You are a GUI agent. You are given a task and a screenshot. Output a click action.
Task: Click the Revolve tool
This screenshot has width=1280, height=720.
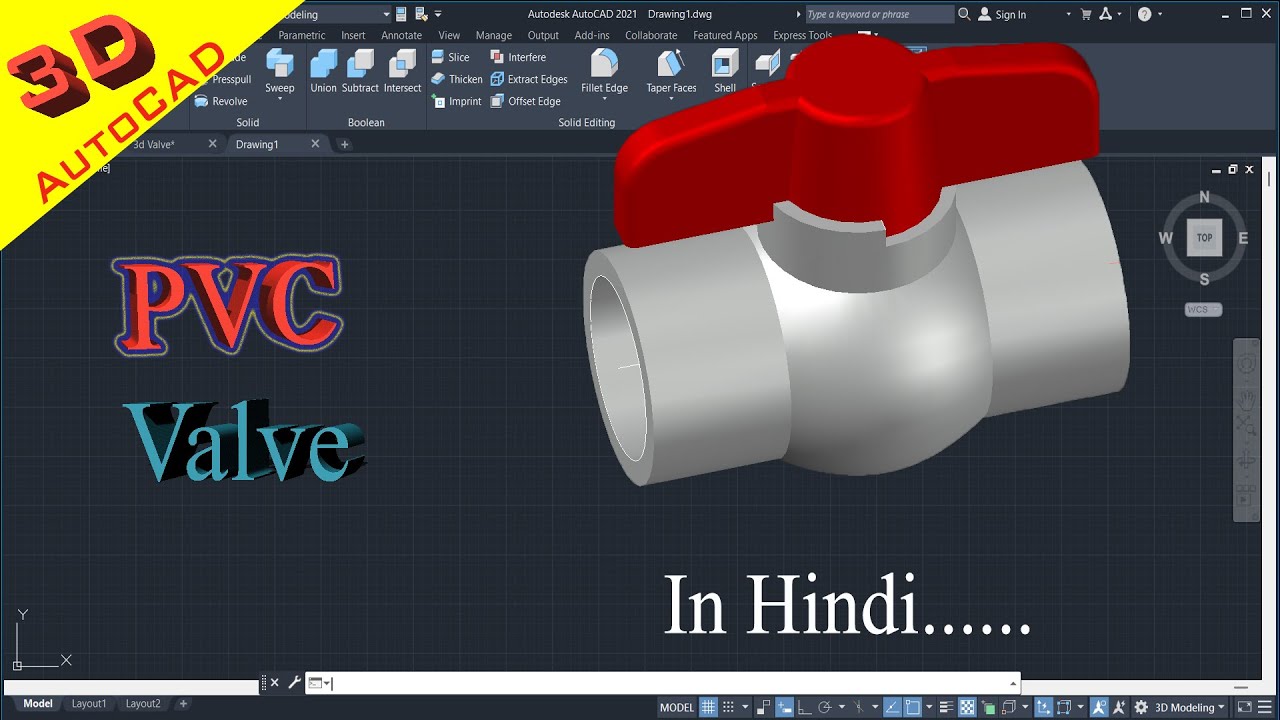(220, 101)
